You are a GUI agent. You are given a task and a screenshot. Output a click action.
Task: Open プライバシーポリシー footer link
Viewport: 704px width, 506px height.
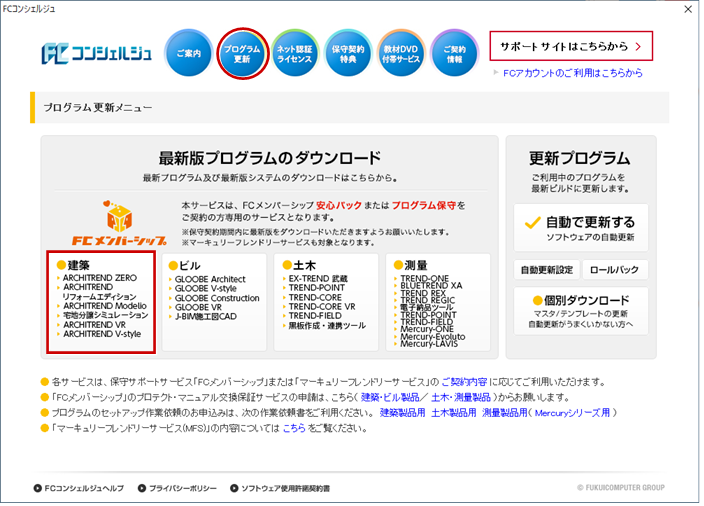(178, 489)
